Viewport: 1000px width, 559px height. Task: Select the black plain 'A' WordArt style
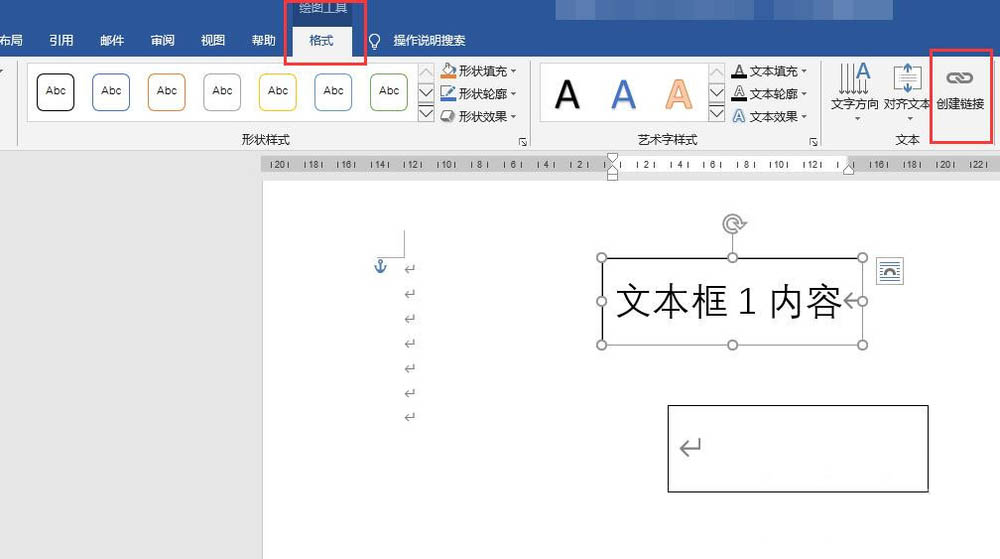[x=567, y=94]
